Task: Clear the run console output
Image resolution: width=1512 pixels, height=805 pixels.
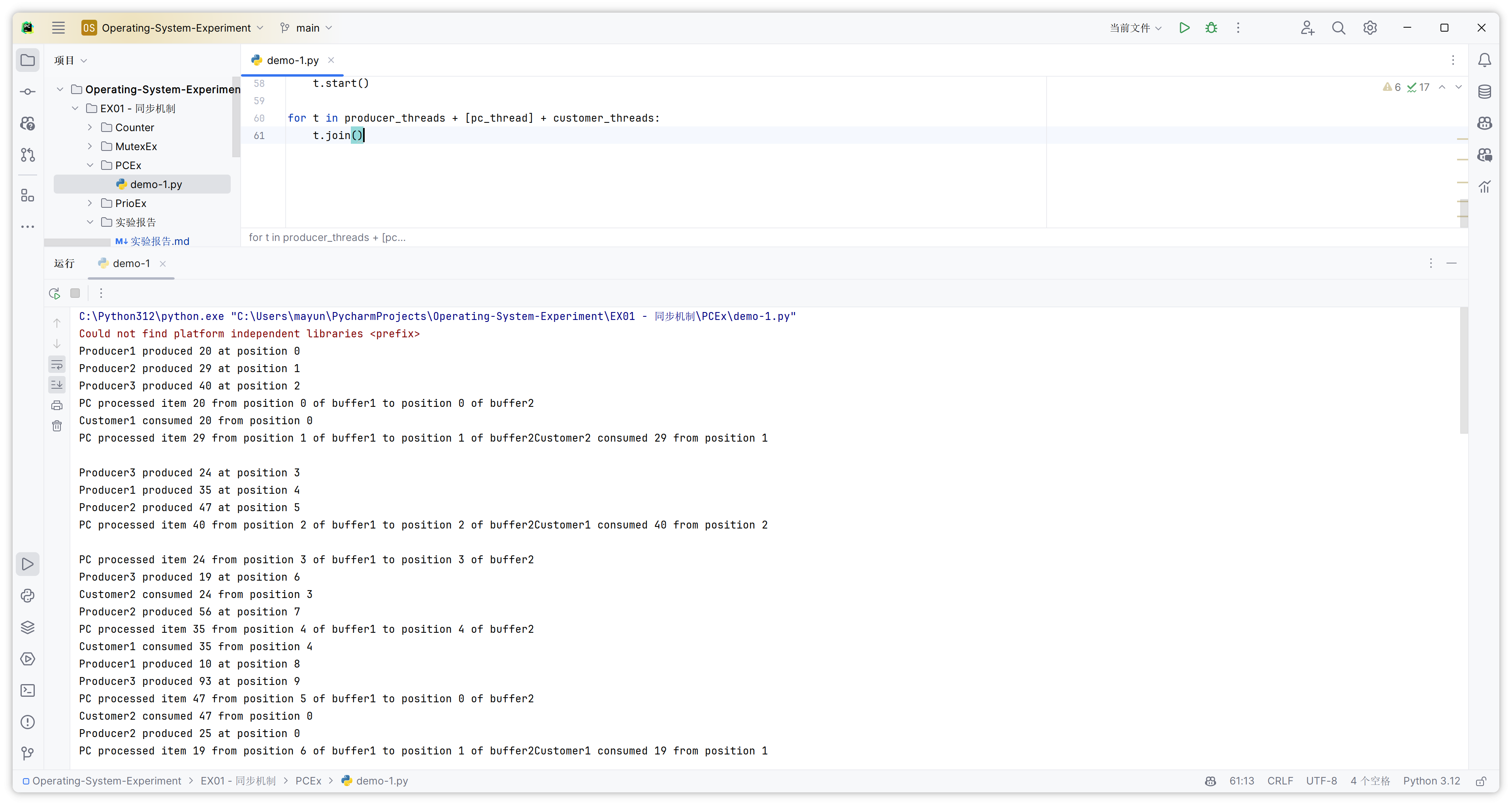Action: click(57, 426)
